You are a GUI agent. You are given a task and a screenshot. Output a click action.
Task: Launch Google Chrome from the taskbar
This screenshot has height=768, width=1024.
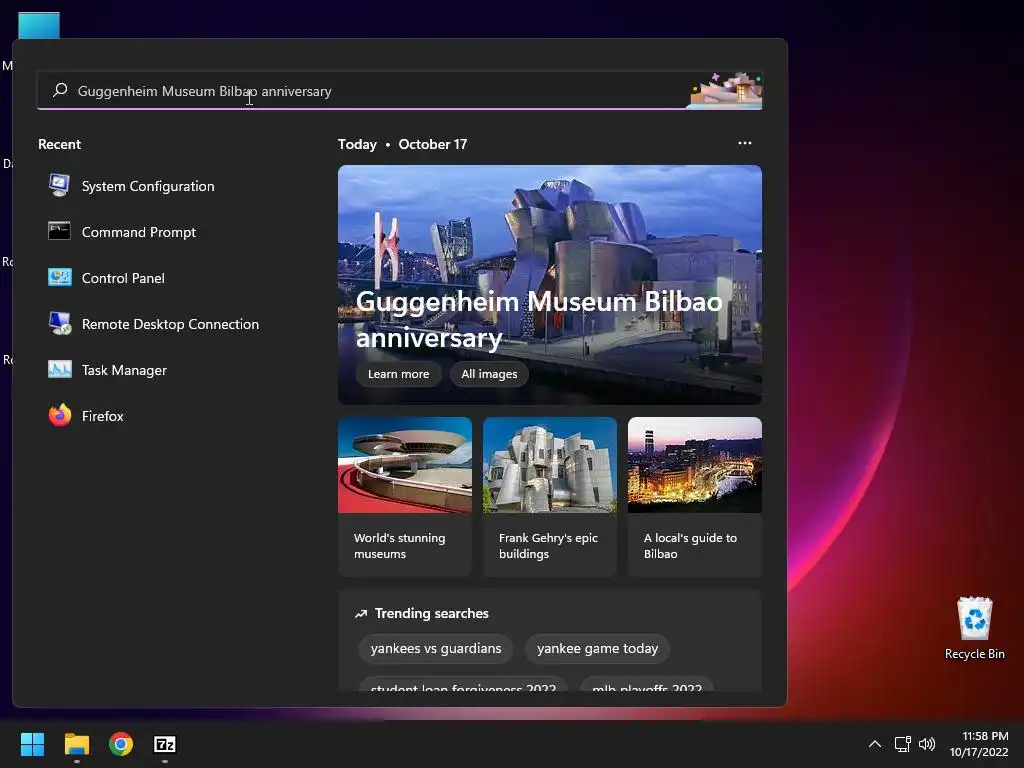(x=121, y=744)
